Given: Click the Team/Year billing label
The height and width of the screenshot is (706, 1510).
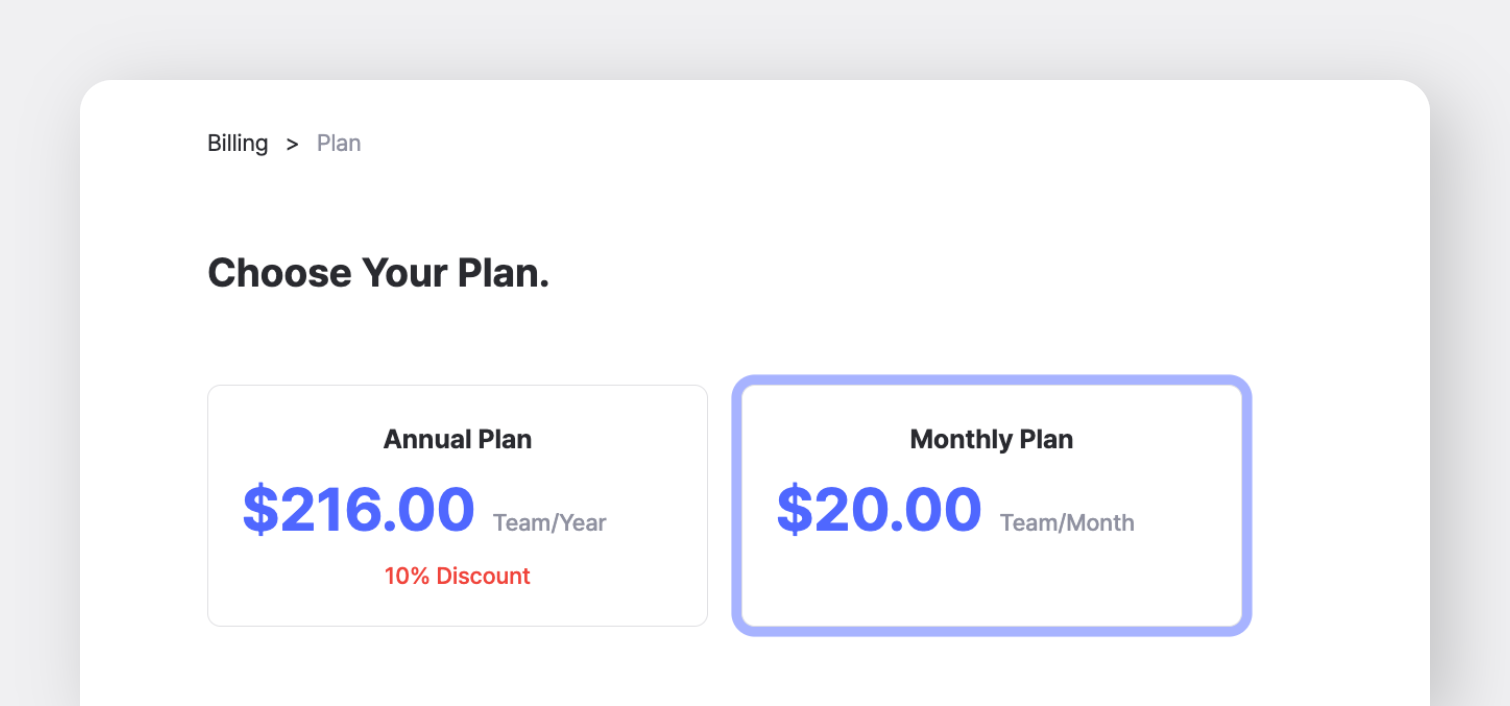Looking at the screenshot, I should [x=549, y=523].
